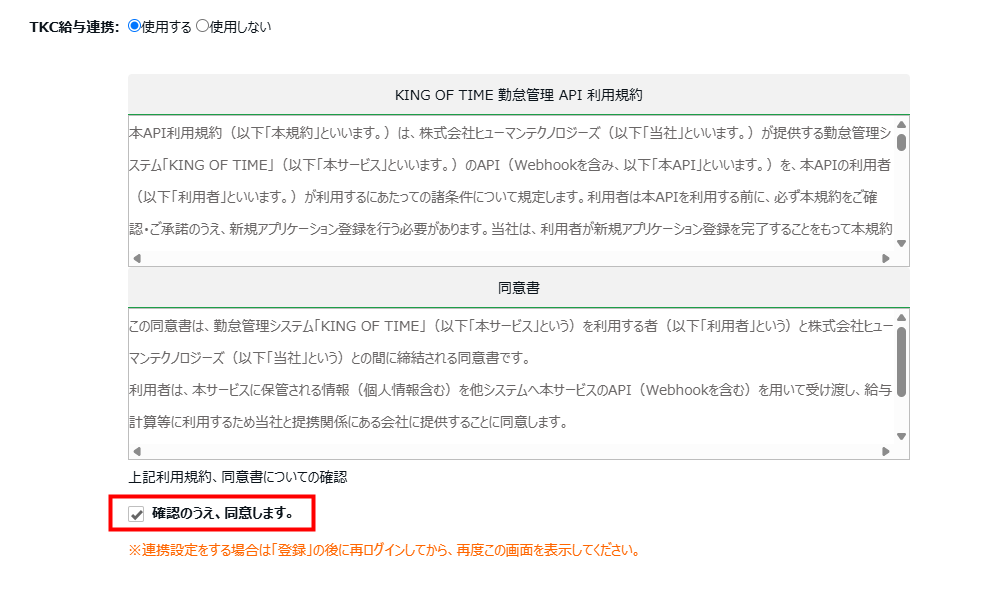Click the orange ※連携設定をする場合 notice
Image resolution: width=999 pixels, height=590 pixels.
384,550
